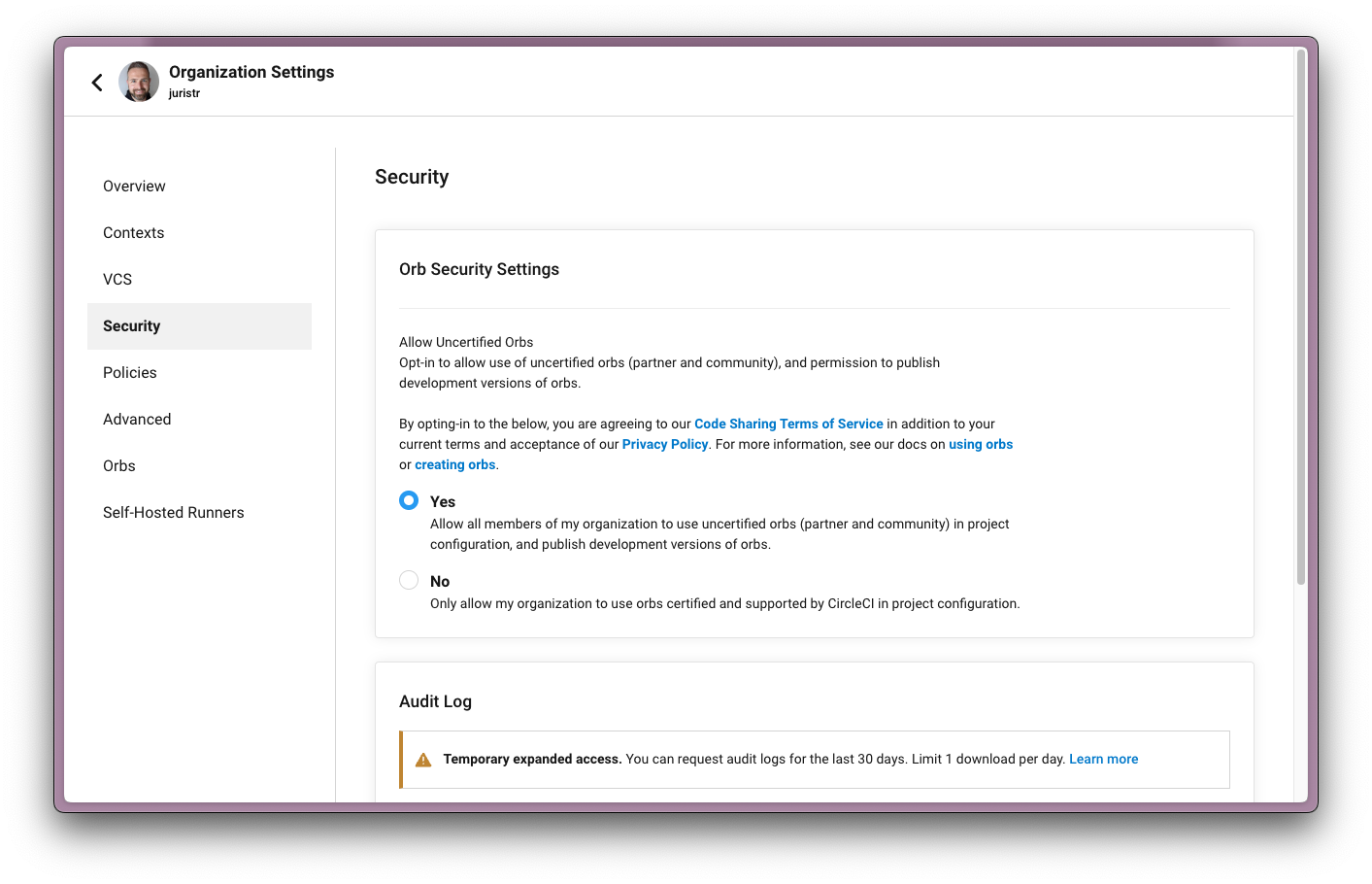1372x884 pixels.
Task: Navigate to VCS settings
Action: tap(117, 279)
